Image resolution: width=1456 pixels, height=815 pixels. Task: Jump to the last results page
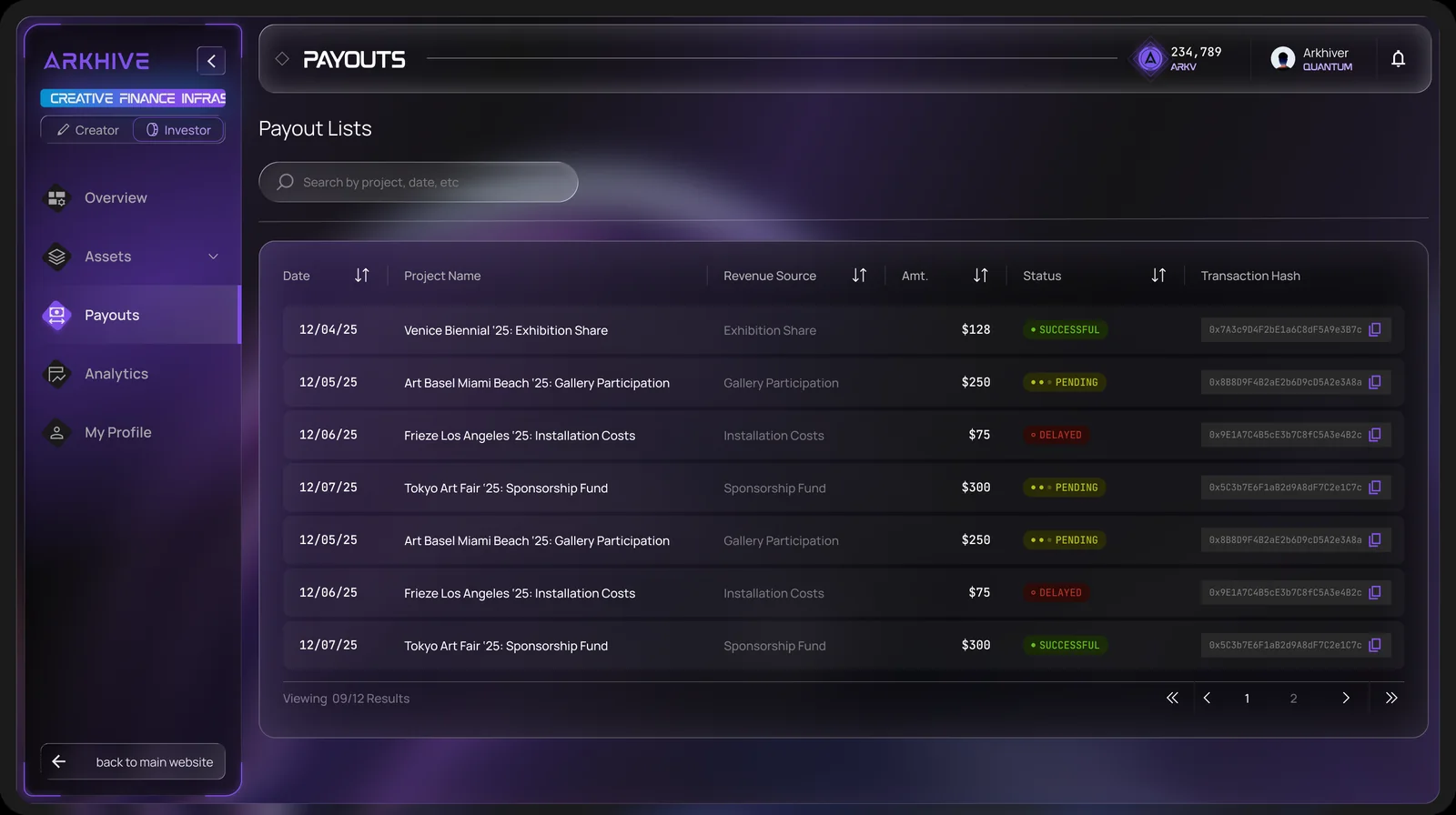click(1391, 698)
